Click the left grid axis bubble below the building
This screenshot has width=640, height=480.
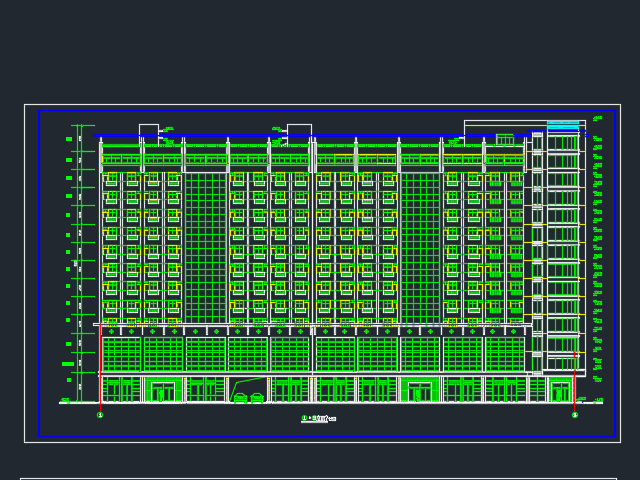point(100,415)
